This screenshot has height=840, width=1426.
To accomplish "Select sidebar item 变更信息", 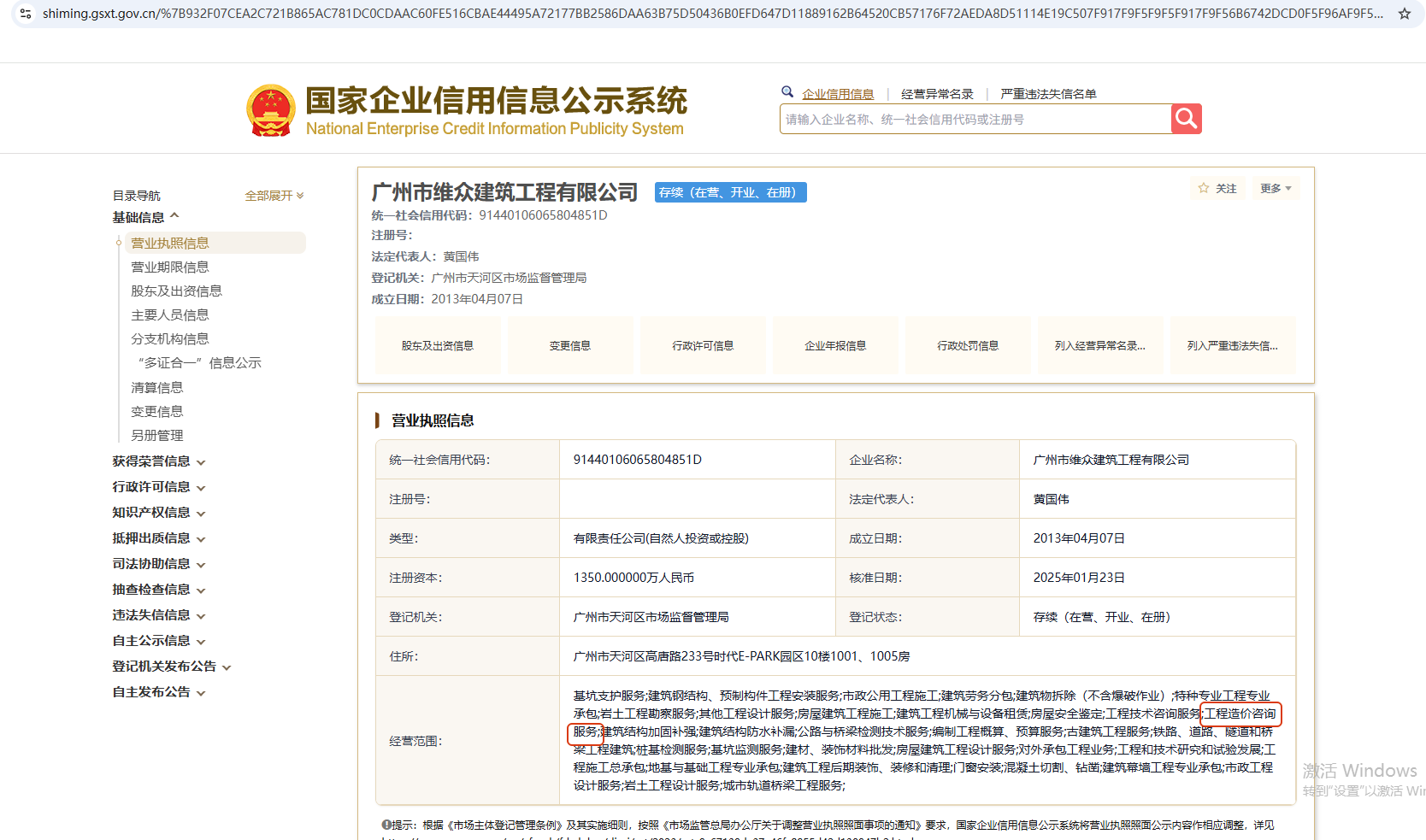I will coord(156,411).
